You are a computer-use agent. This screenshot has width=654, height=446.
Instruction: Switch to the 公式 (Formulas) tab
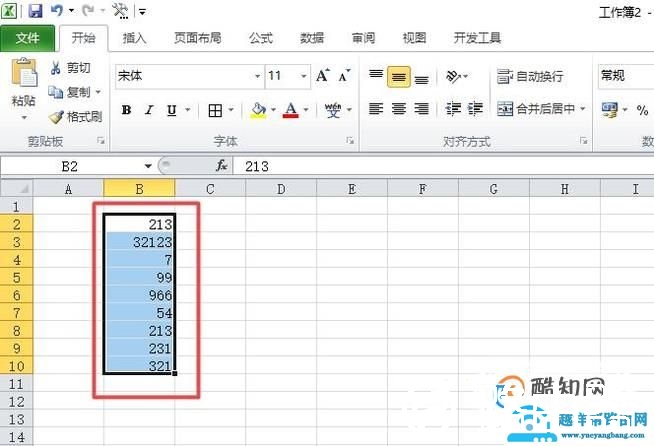point(261,38)
